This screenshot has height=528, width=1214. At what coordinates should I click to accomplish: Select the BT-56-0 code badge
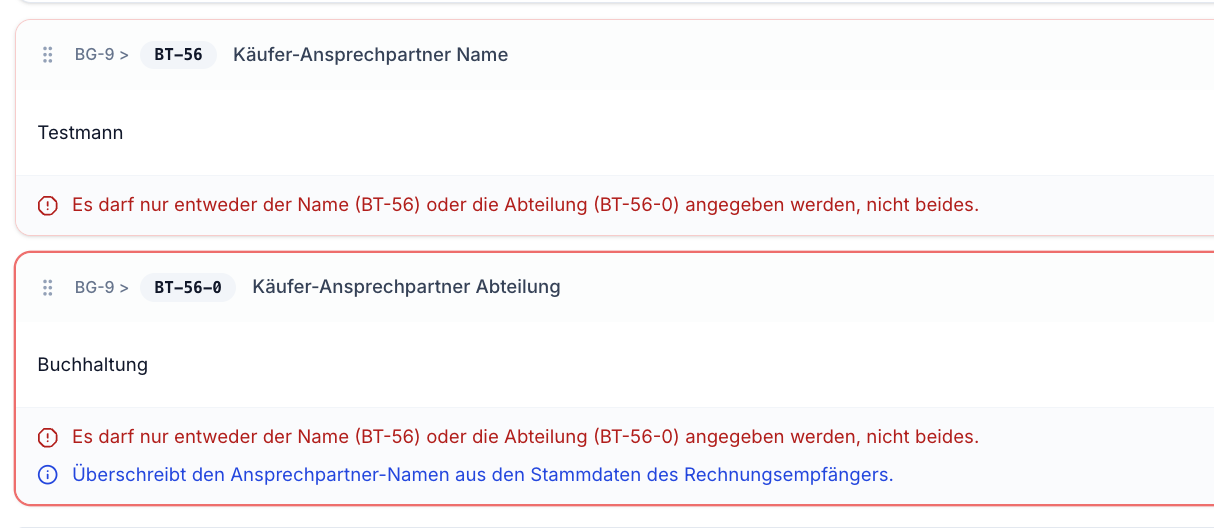[x=188, y=287]
